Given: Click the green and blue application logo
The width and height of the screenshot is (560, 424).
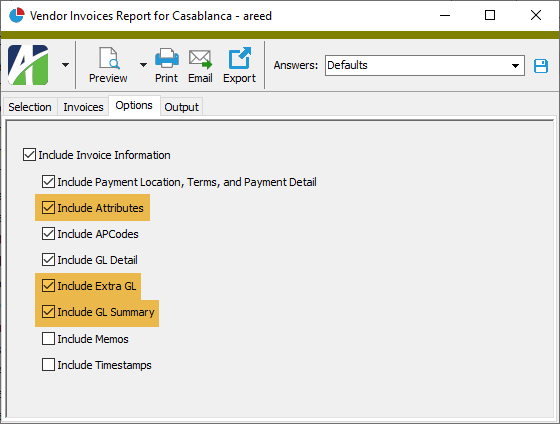Looking at the screenshot, I should click(28, 65).
